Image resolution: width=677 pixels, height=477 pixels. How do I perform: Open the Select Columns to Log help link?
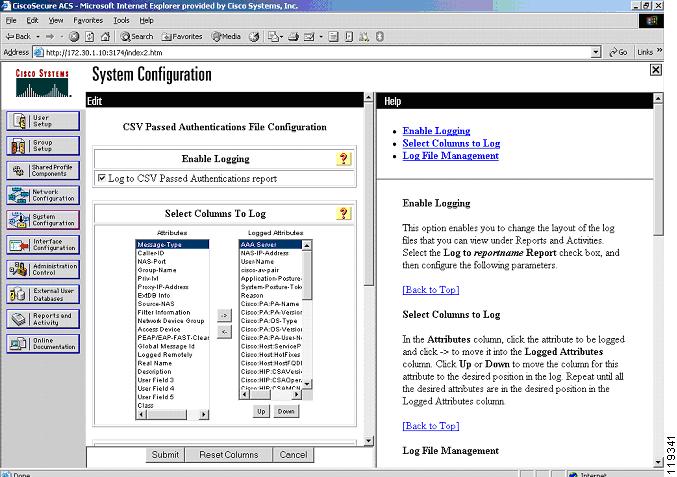point(451,143)
